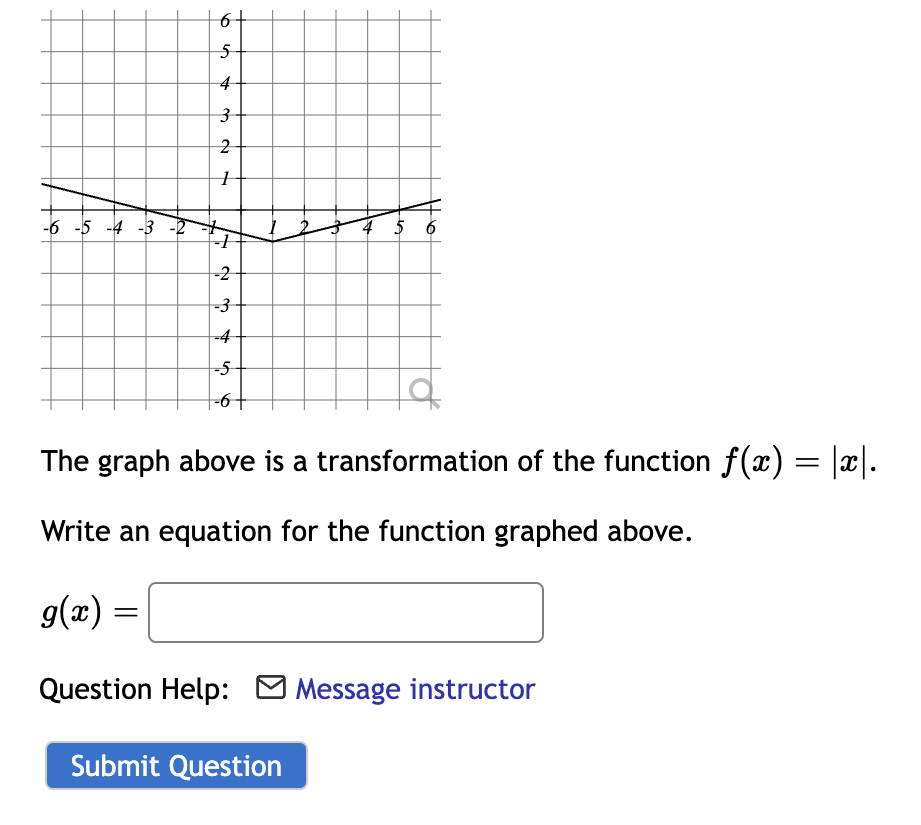The image size is (921, 825).
Task: Click the x-axis label 3
Action: pos(334,228)
